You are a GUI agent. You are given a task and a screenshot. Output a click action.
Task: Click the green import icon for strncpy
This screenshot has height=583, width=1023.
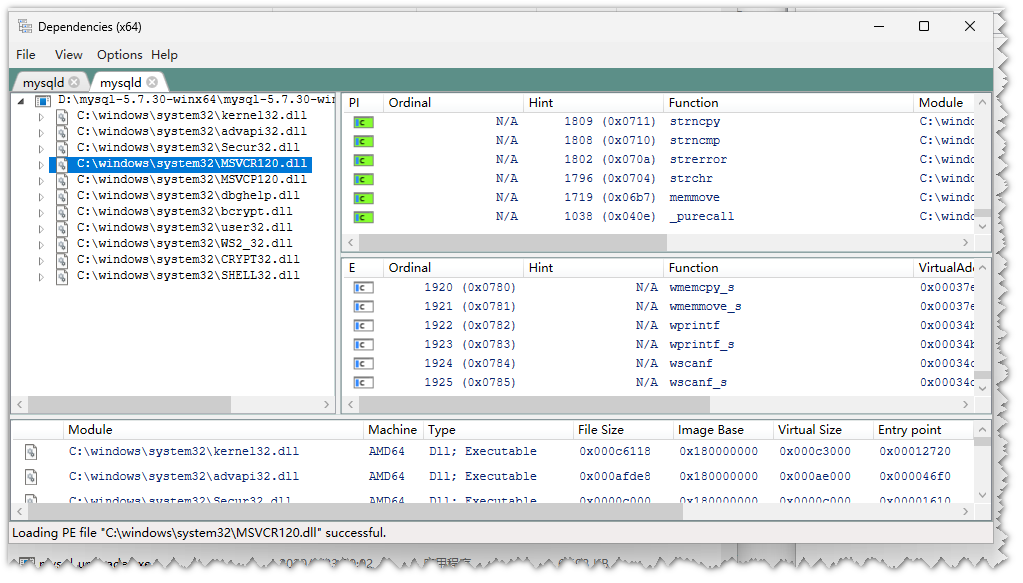click(363, 122)
